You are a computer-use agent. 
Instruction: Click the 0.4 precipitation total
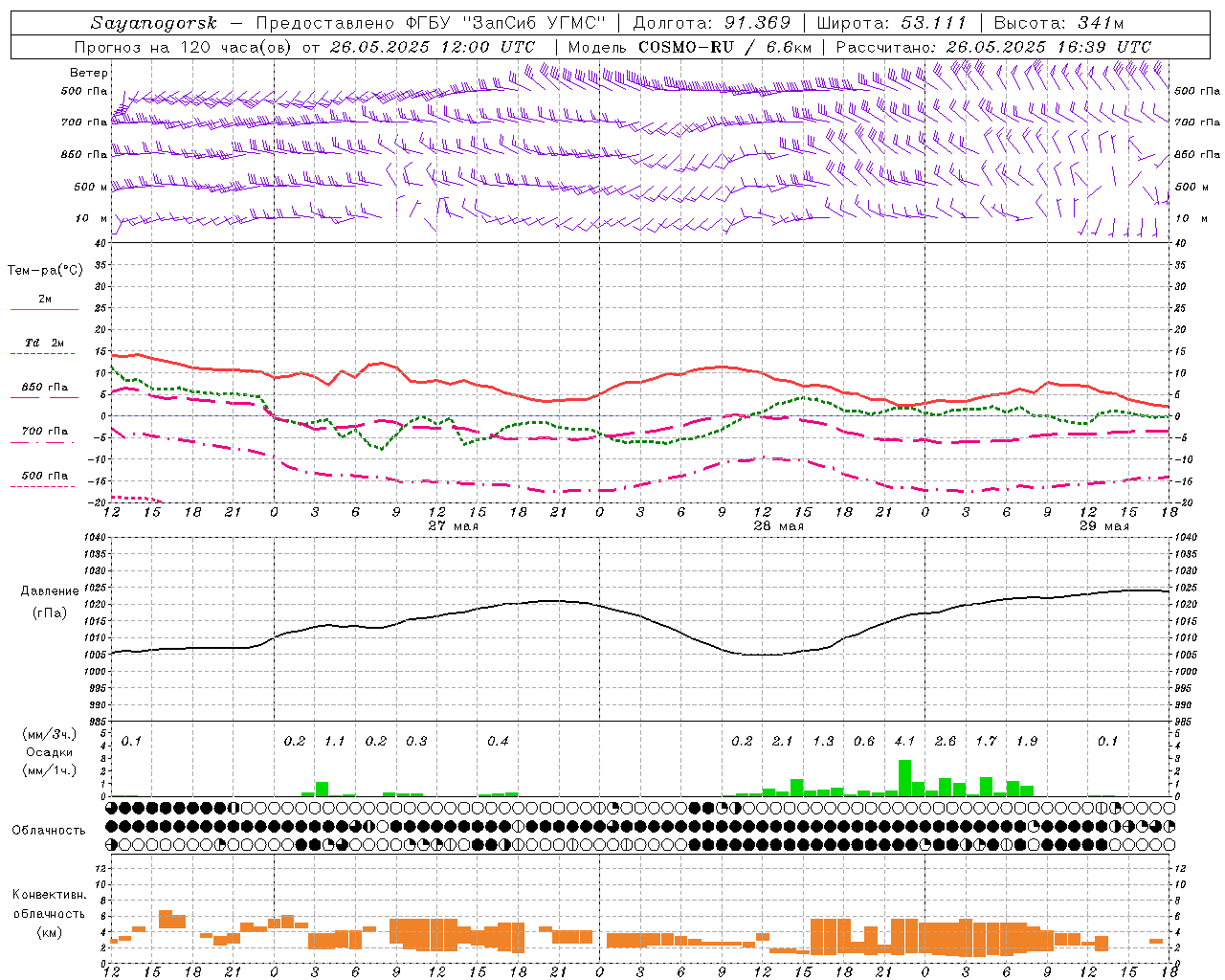click(x=498, y=742)
